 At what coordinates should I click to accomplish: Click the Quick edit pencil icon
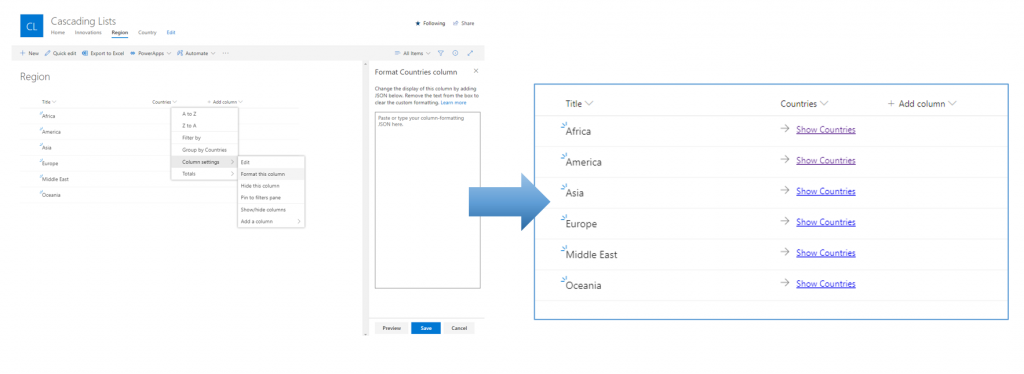click(x=47, y=54)
